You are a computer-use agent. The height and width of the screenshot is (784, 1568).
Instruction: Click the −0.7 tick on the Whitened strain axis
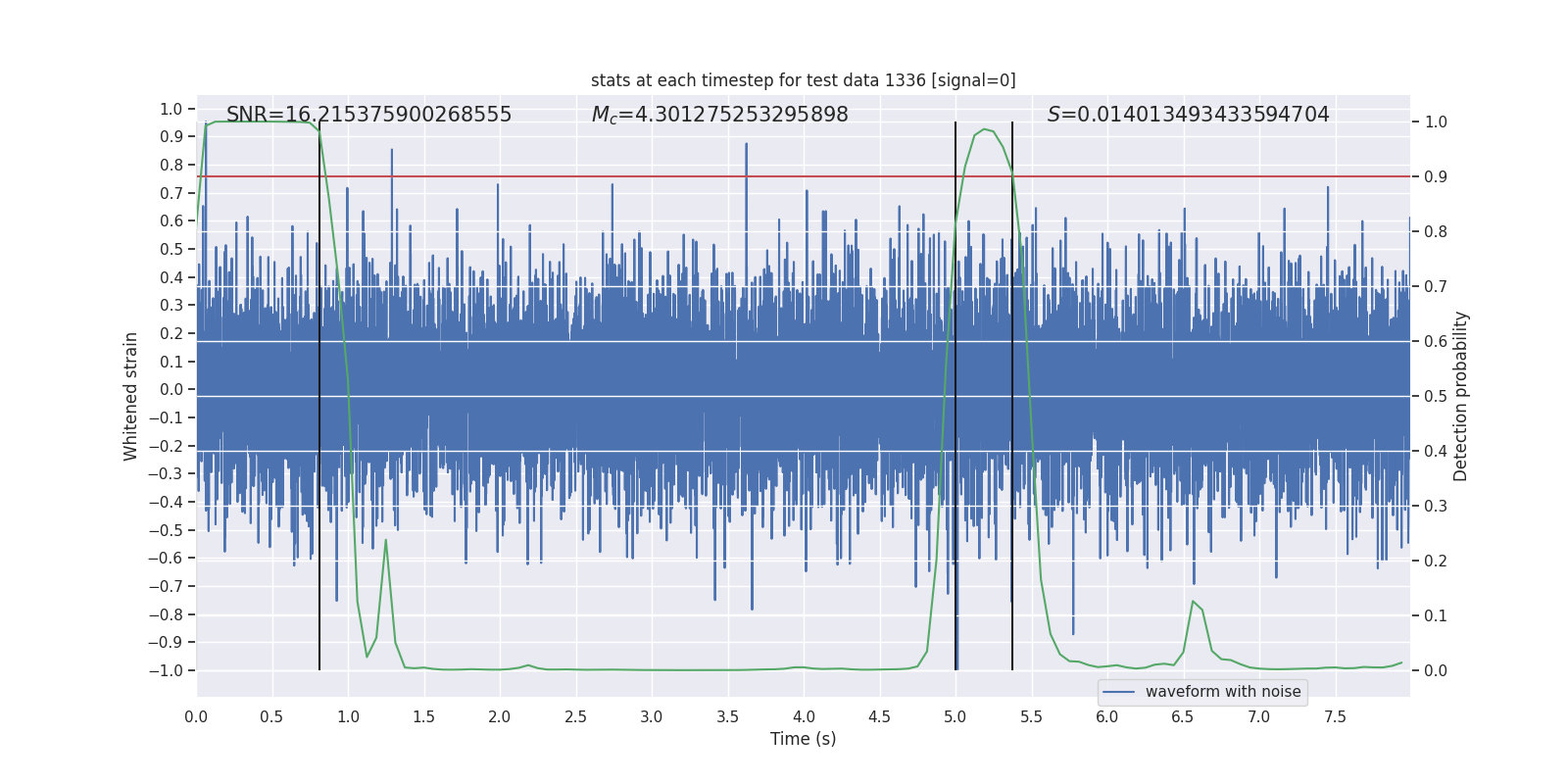[x=166, y=587]
